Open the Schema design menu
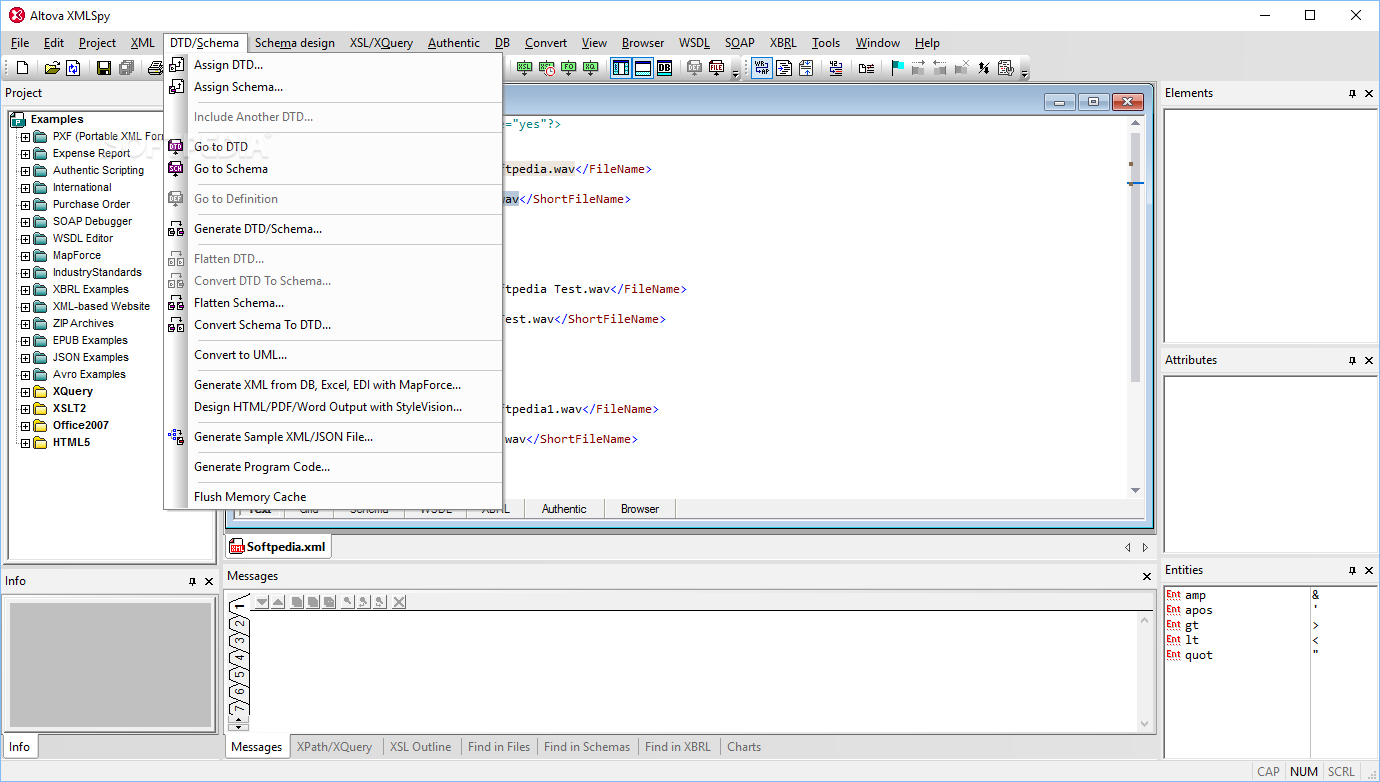Viewport: 1380px width, 782px height. [x=295, y=43]
